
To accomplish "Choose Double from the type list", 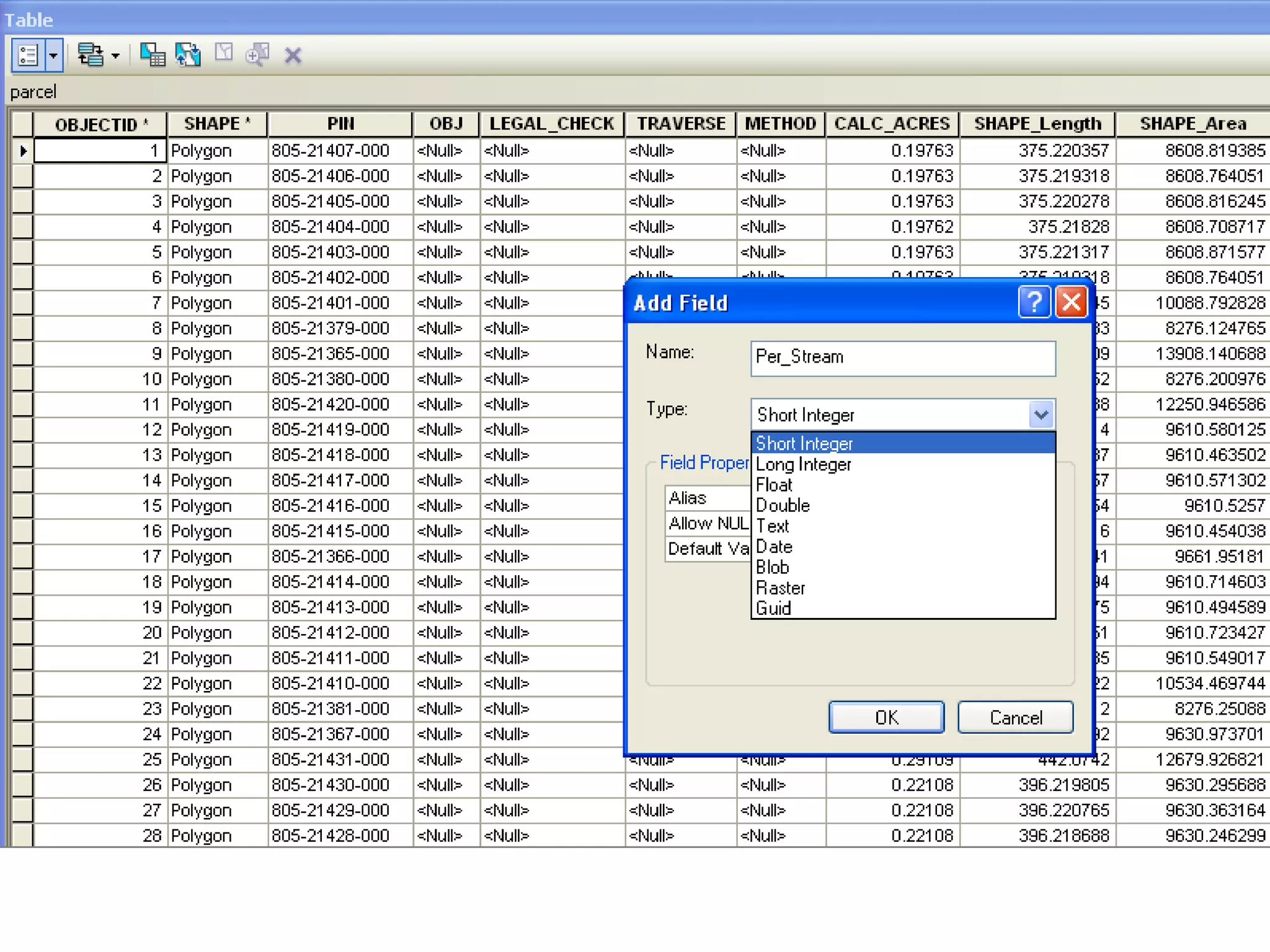I will click(x=783, y=505).
